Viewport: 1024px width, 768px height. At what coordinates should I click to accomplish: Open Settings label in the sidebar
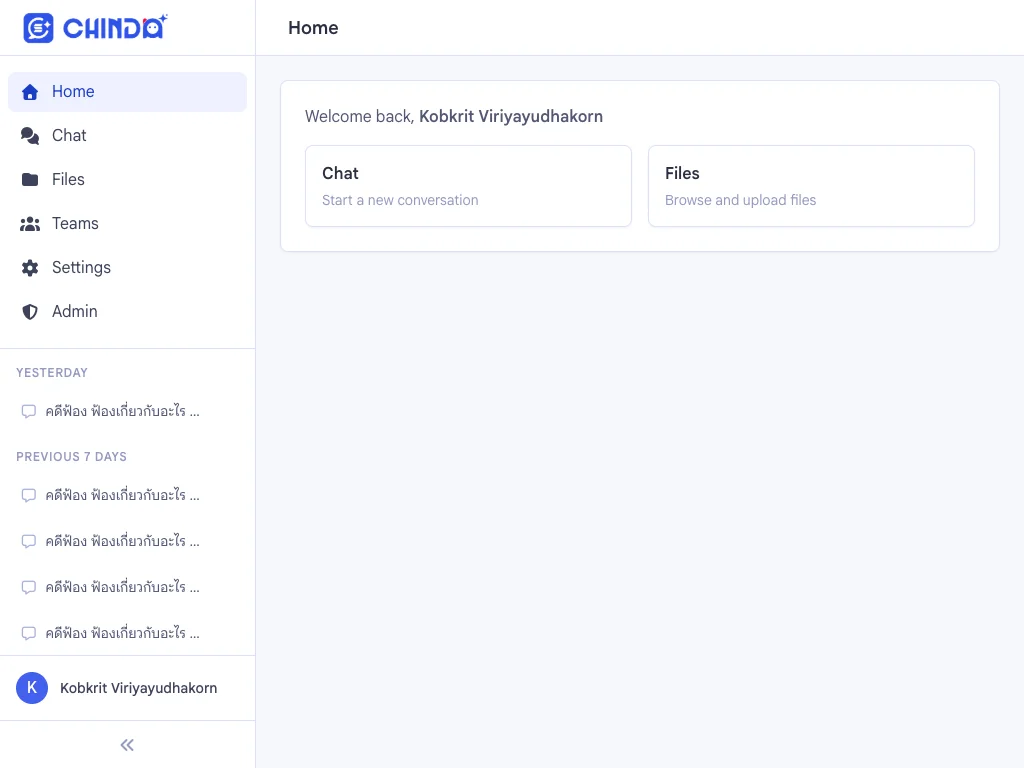(82, 268)
